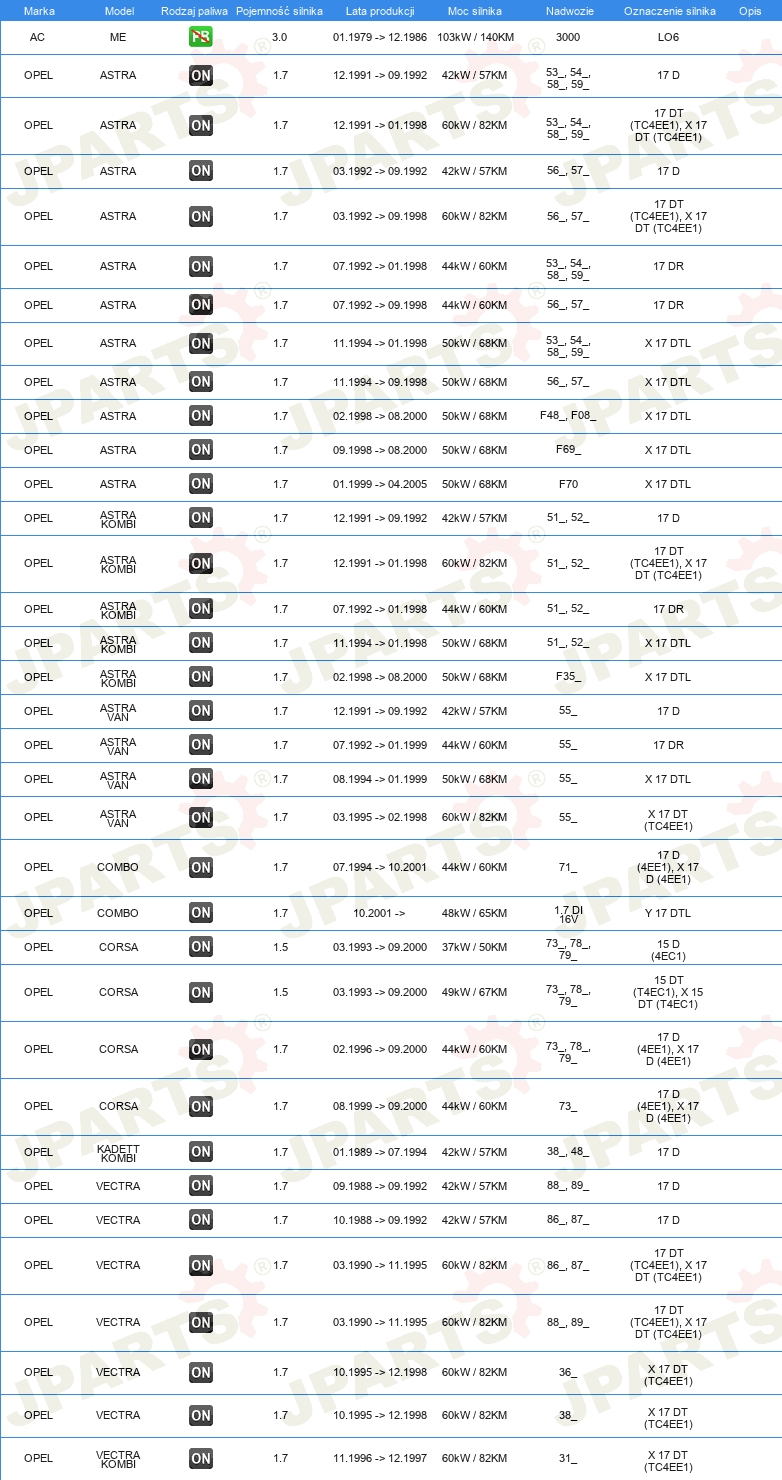Select the '48kW / 65KM' power cell

(475, 913)
